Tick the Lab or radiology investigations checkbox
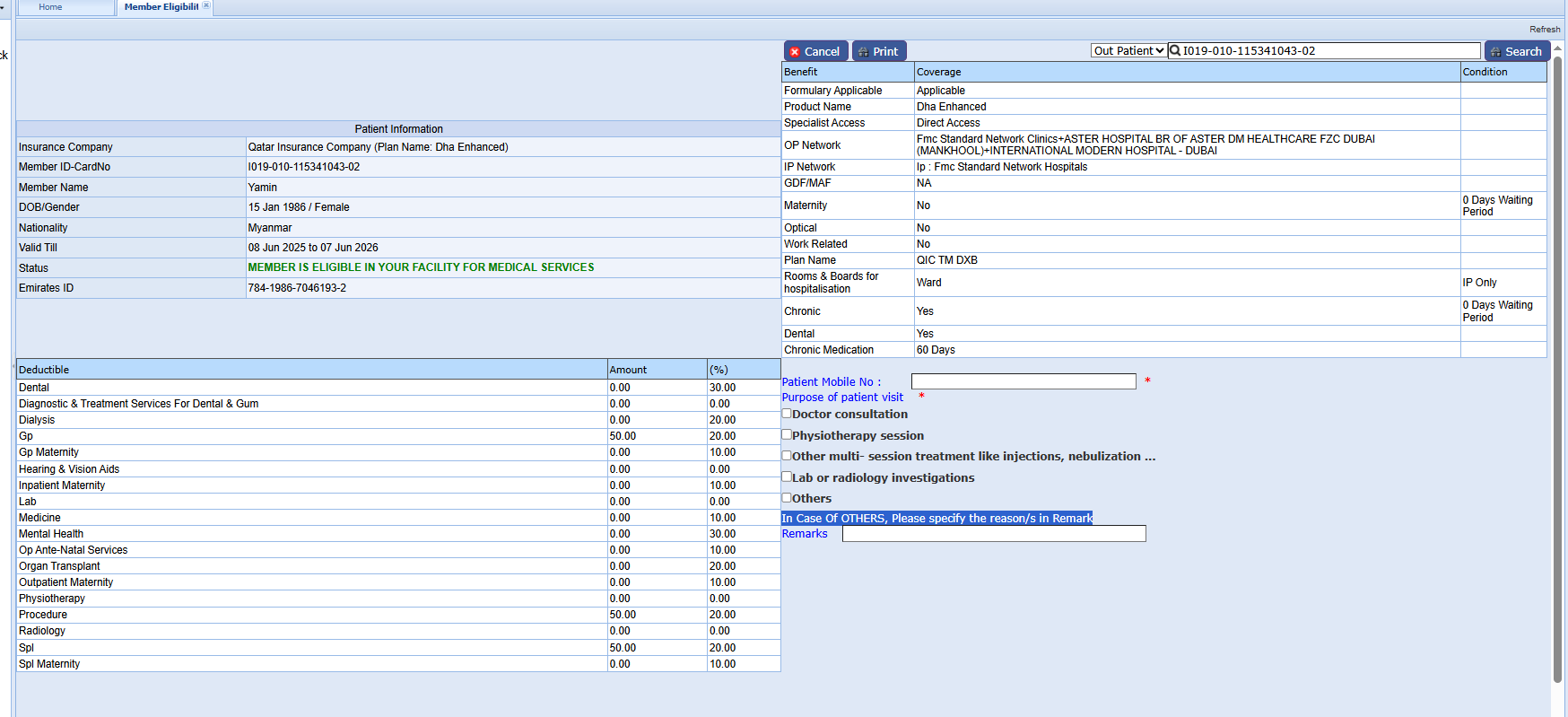 tap(787, 477)
